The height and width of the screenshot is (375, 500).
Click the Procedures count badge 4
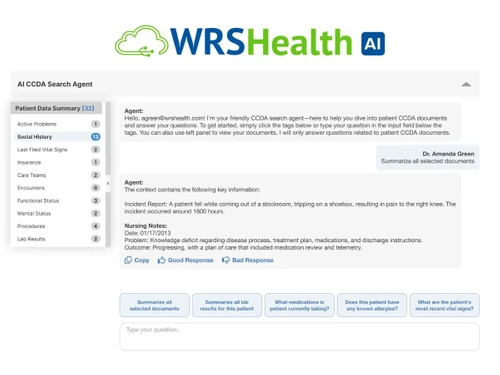coord(95,226)
